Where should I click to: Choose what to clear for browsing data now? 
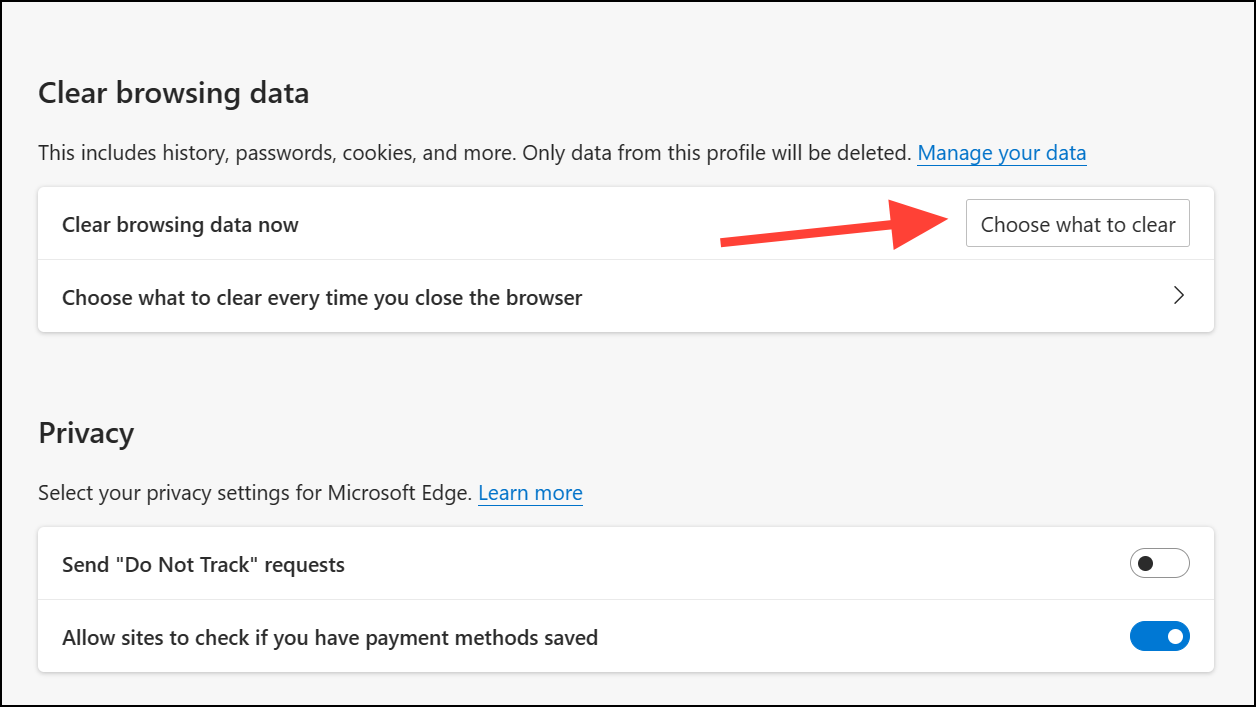pos(1077,223)
